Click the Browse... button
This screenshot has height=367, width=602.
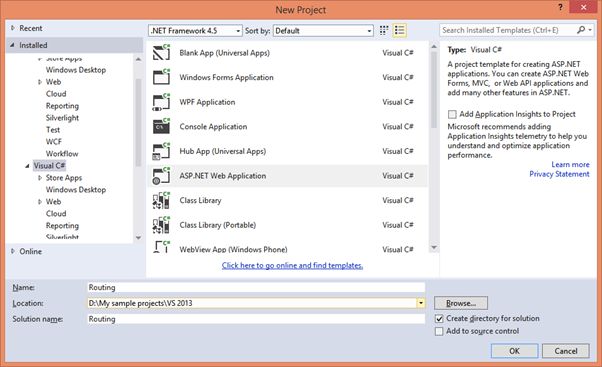point(461,303)
